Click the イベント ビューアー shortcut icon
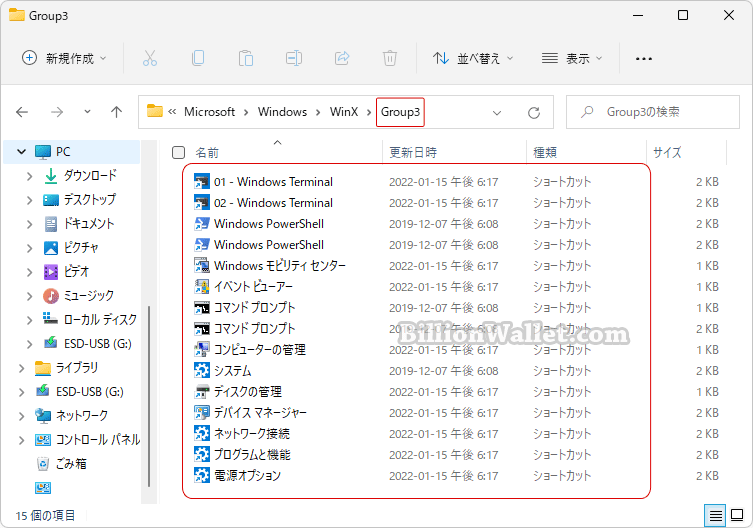The image size is (753, 528). (x=202, y=287)
